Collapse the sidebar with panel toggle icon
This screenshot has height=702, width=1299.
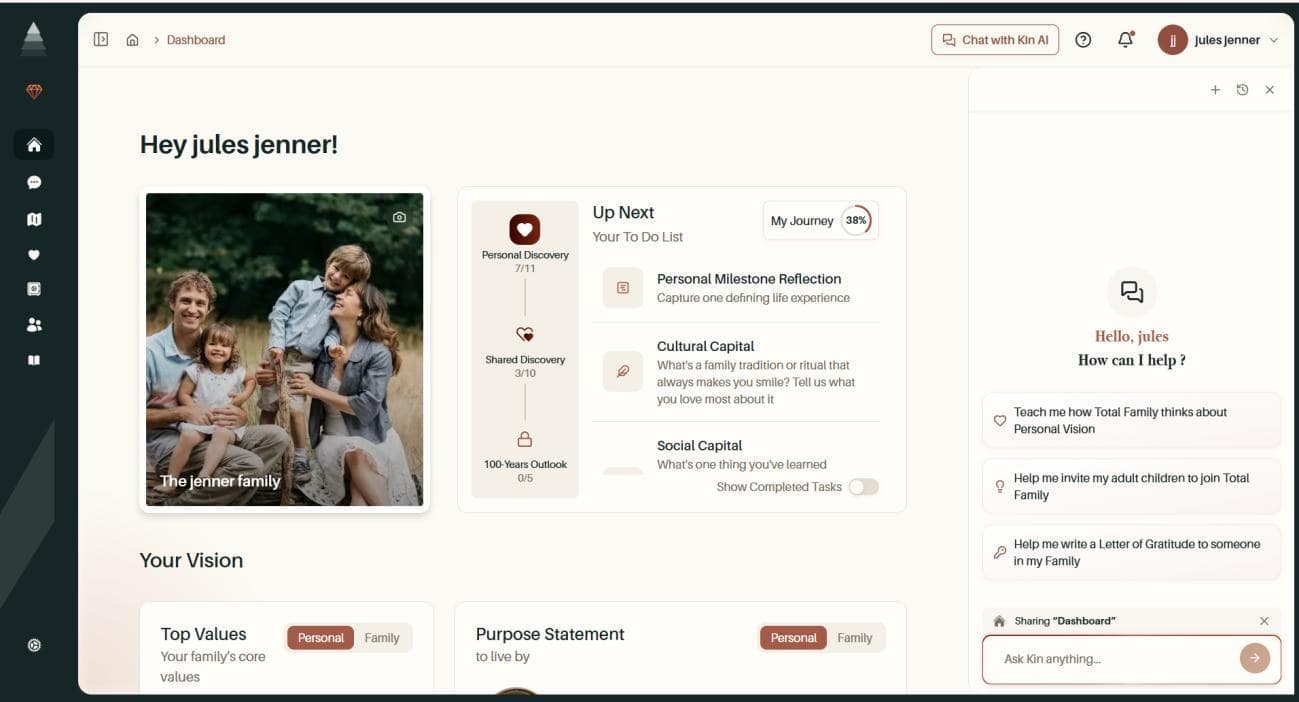tap(101, 40)
